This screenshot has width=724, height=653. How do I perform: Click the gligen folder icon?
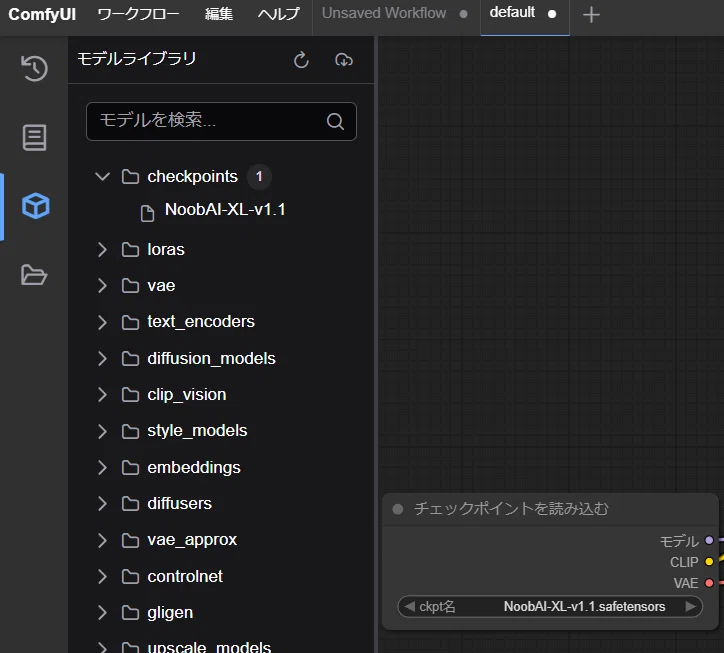pyautogui.click(x=130, y=612)
